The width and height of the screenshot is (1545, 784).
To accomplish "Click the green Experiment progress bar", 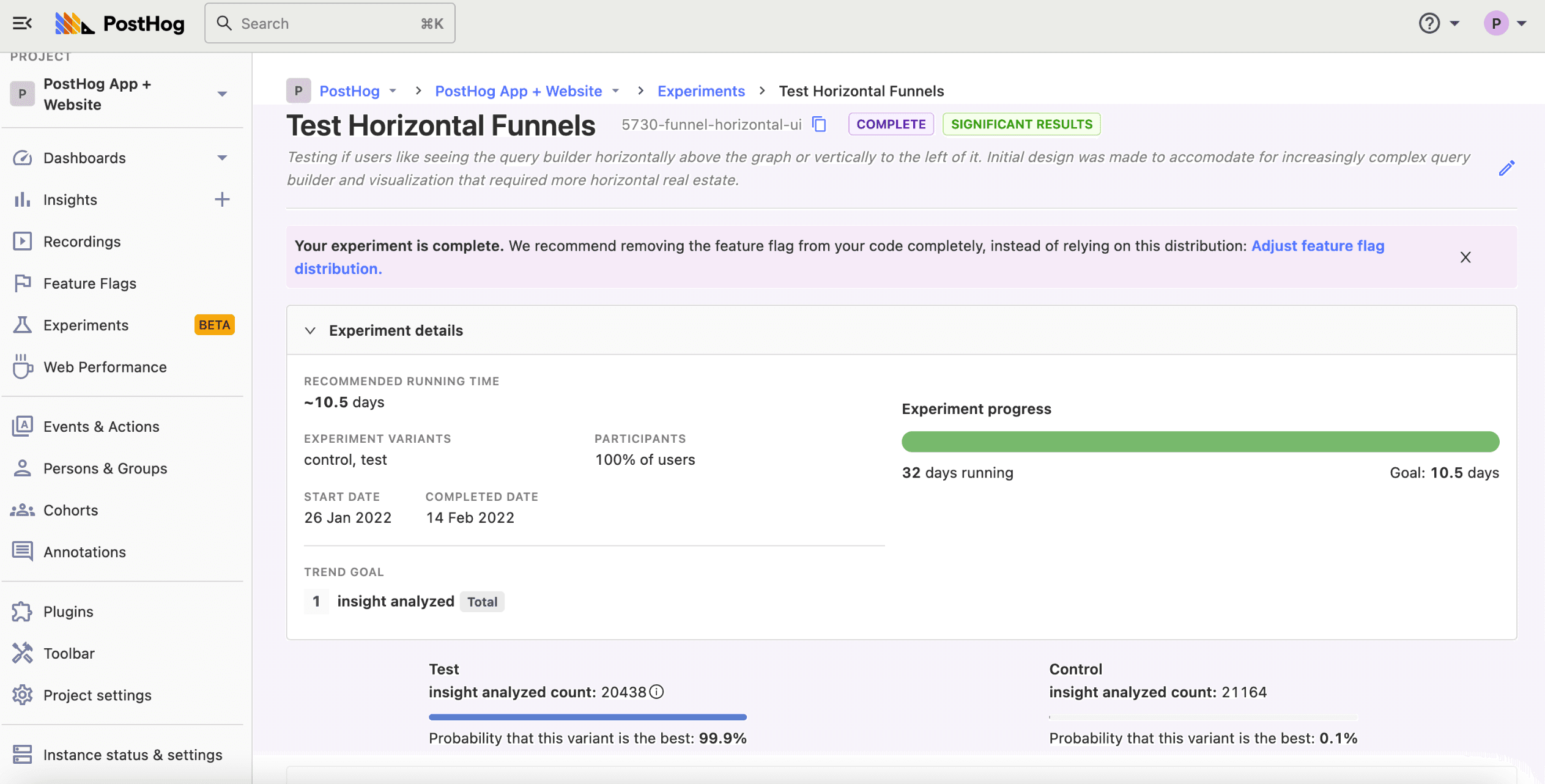I will (1200, 442).
